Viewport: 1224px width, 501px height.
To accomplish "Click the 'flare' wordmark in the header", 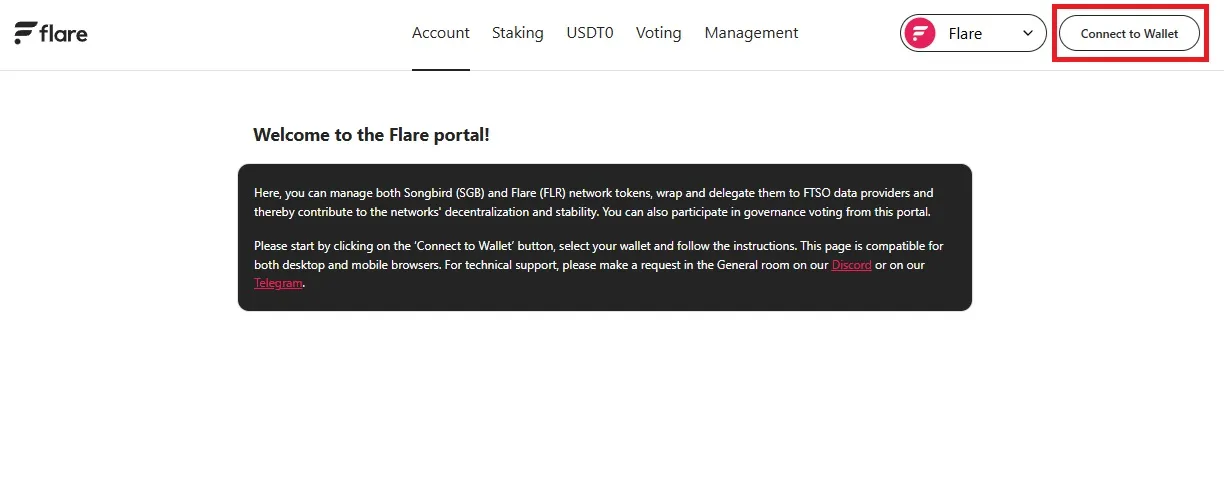I will pos(64,33).
